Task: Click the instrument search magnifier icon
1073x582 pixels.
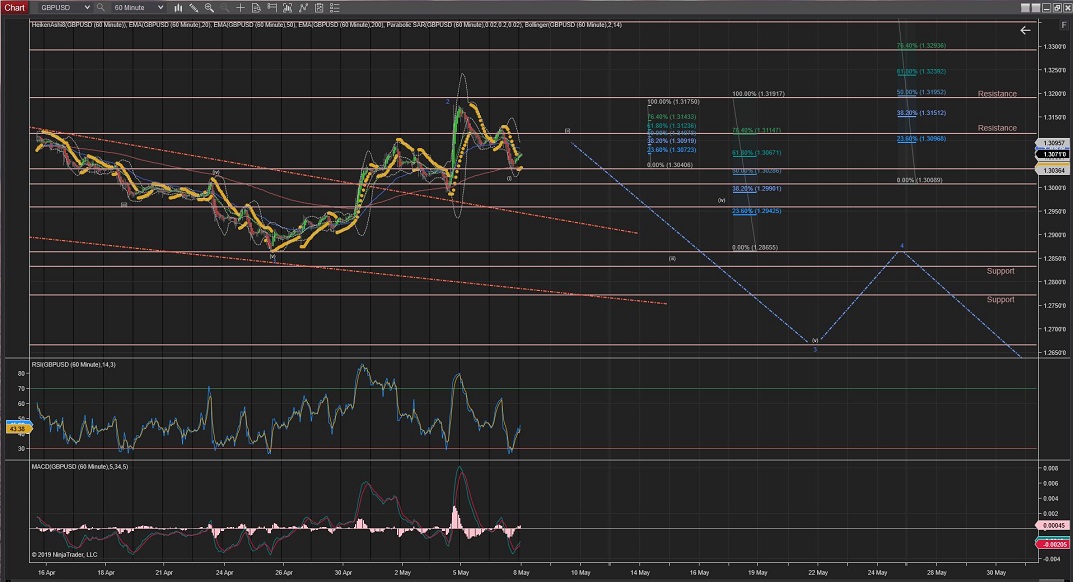Action: (x=100, y=7)
